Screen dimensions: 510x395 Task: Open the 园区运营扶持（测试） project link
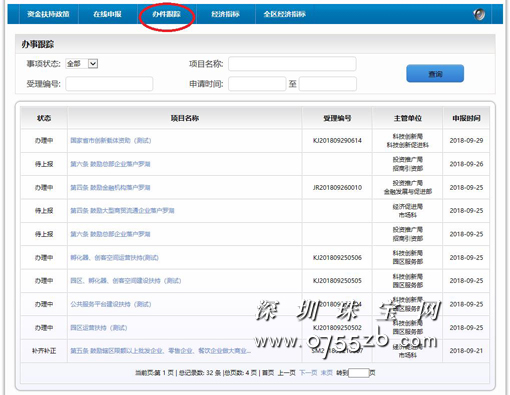[x=99, y=328]
